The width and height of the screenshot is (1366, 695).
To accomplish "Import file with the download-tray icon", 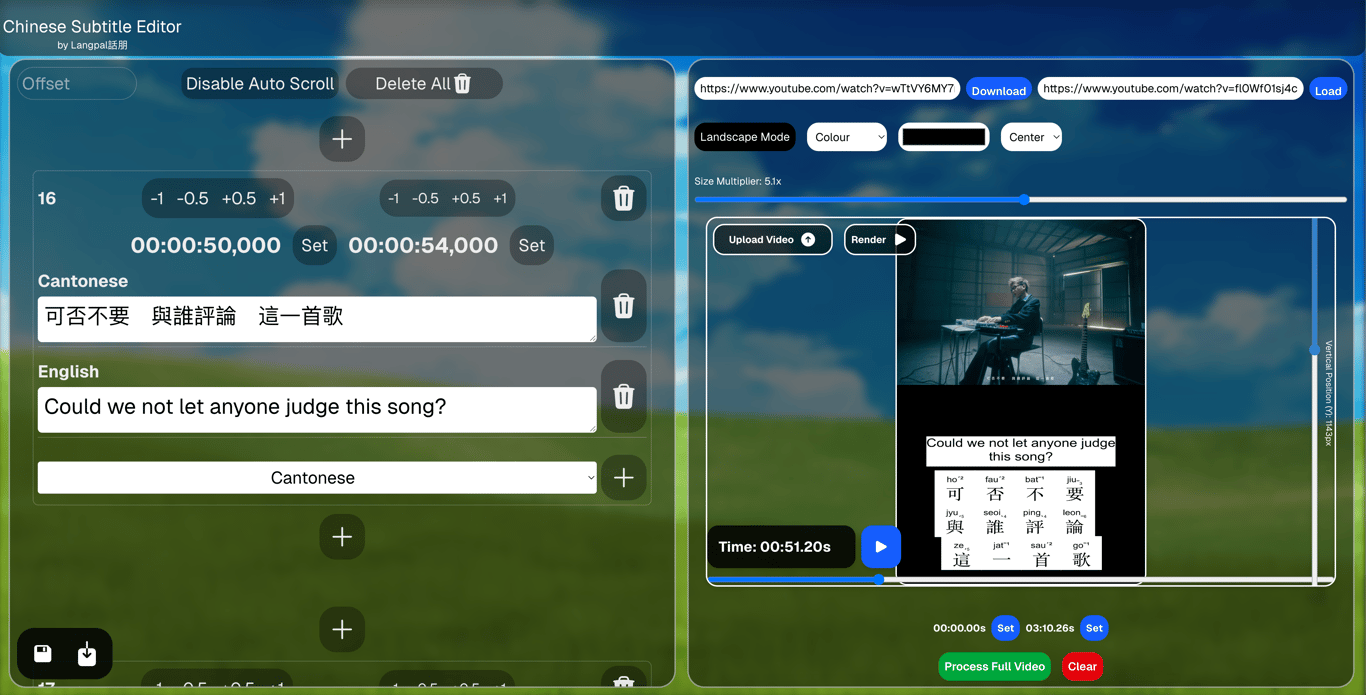I will (87, 654).
